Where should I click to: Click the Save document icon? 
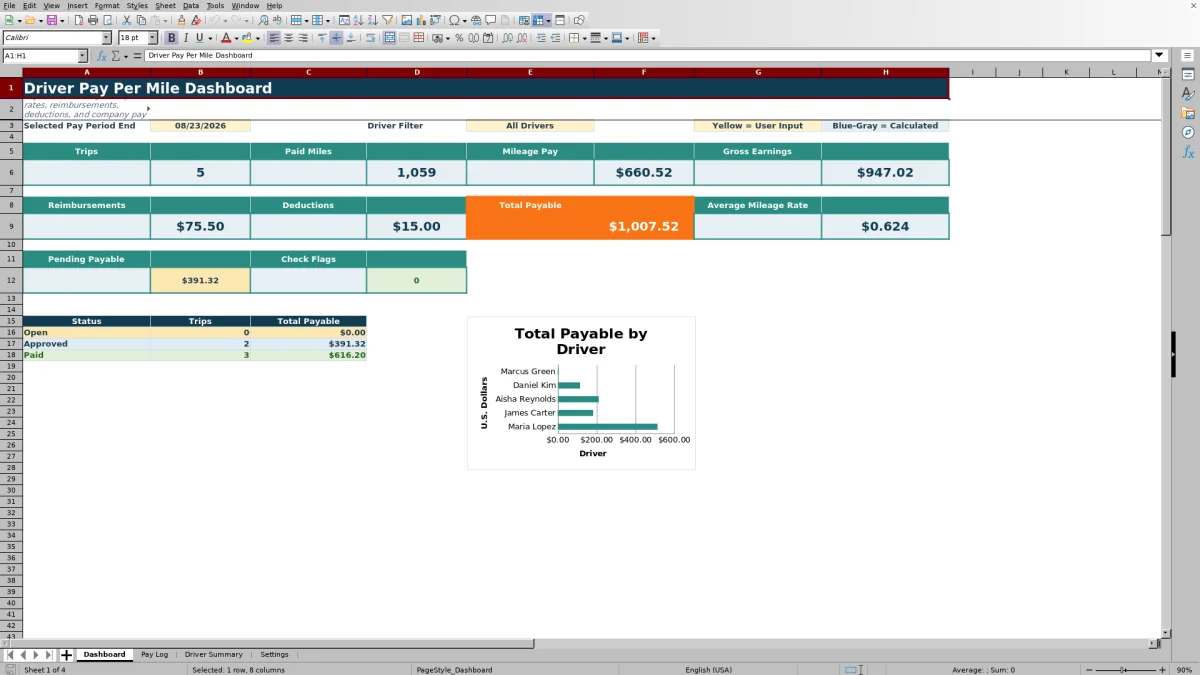click(x=51, y=20)
